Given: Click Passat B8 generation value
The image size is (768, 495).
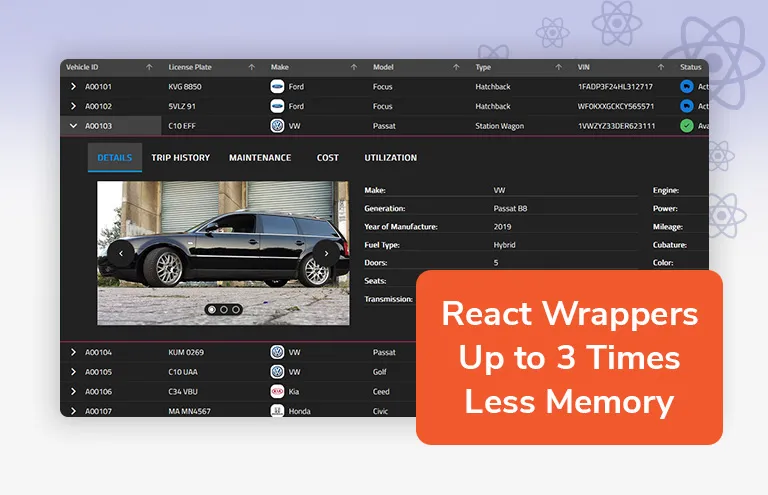Looking at the screenshot, I should [510, 209].
